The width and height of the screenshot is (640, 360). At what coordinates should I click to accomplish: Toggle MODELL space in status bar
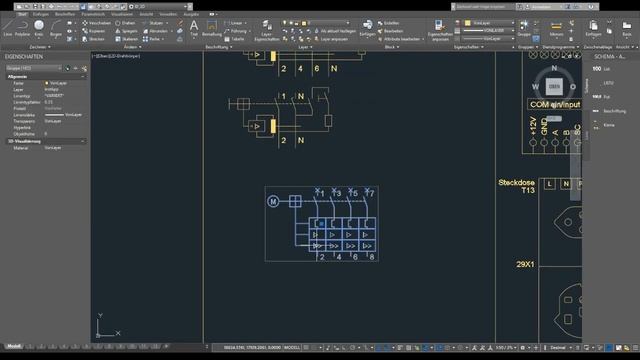[x=292, y=348]
